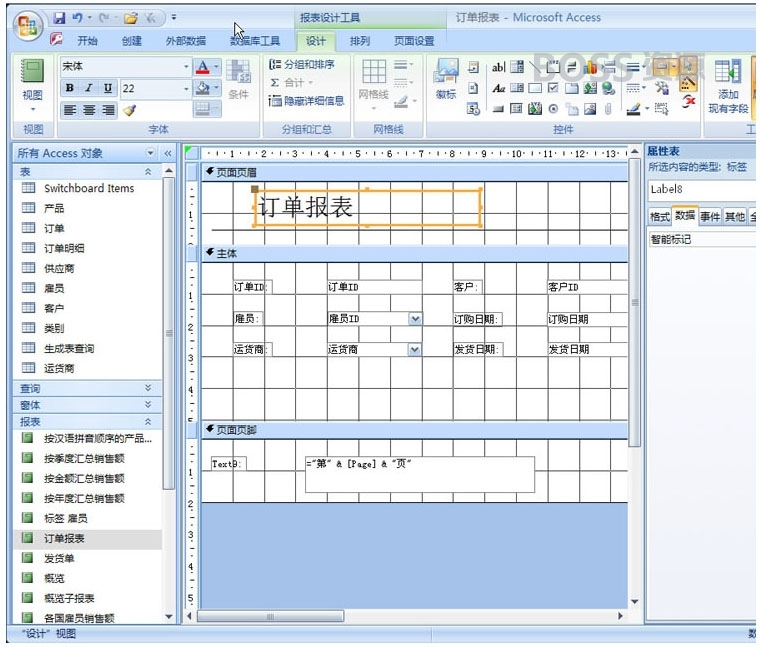Click the 主体 (Detail) section bar
The width and height of the screenshot is (760, 647).
click(414, 253)
